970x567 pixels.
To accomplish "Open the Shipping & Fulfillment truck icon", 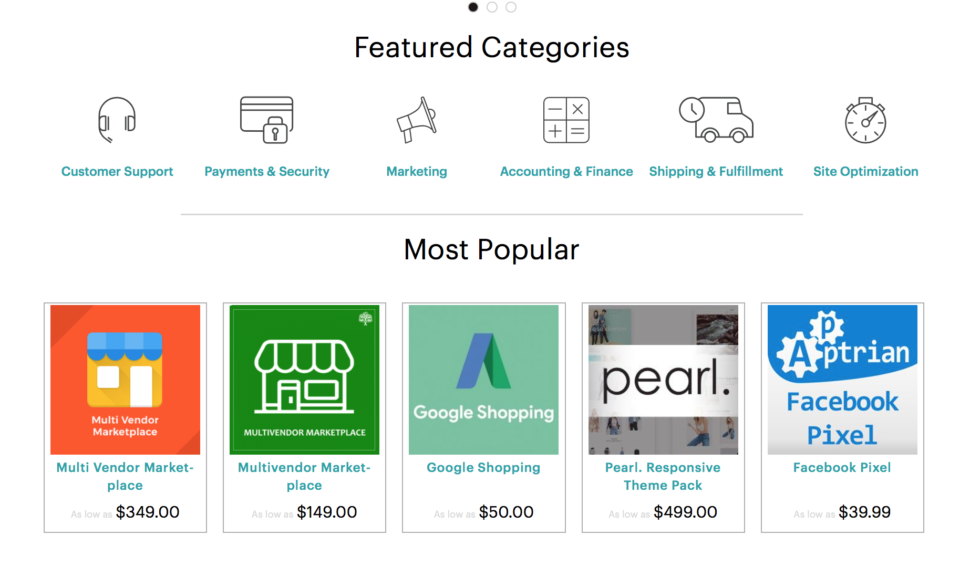I will tap(716, 120).
